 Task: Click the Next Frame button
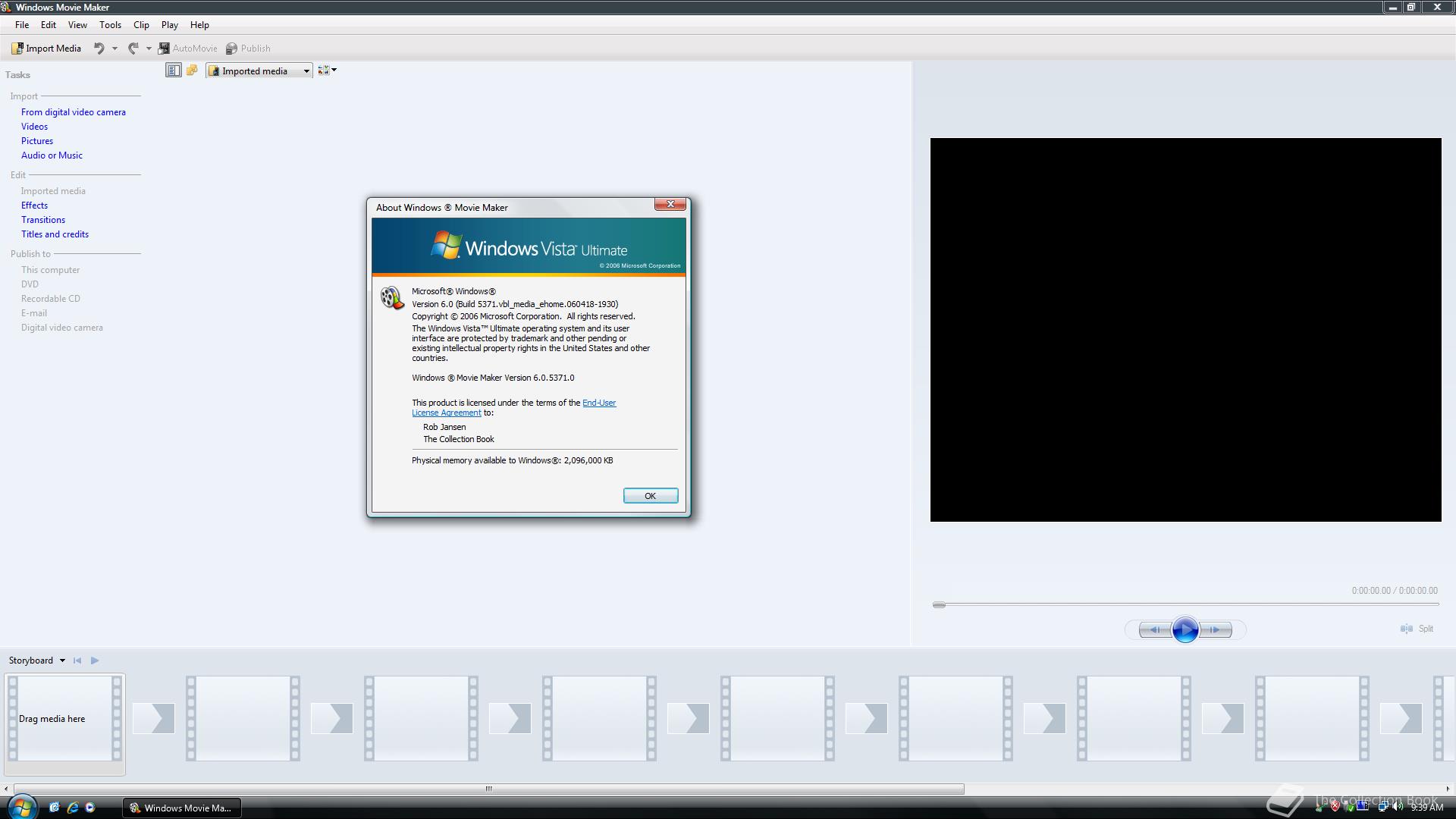point(1216,629)
